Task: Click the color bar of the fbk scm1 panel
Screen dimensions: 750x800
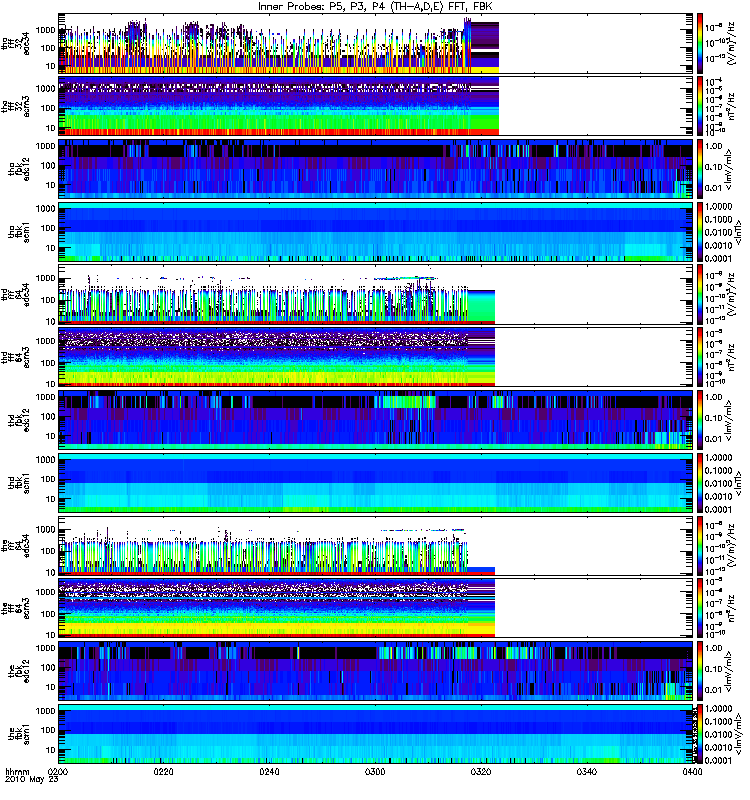Action: (x=700, y=734)
